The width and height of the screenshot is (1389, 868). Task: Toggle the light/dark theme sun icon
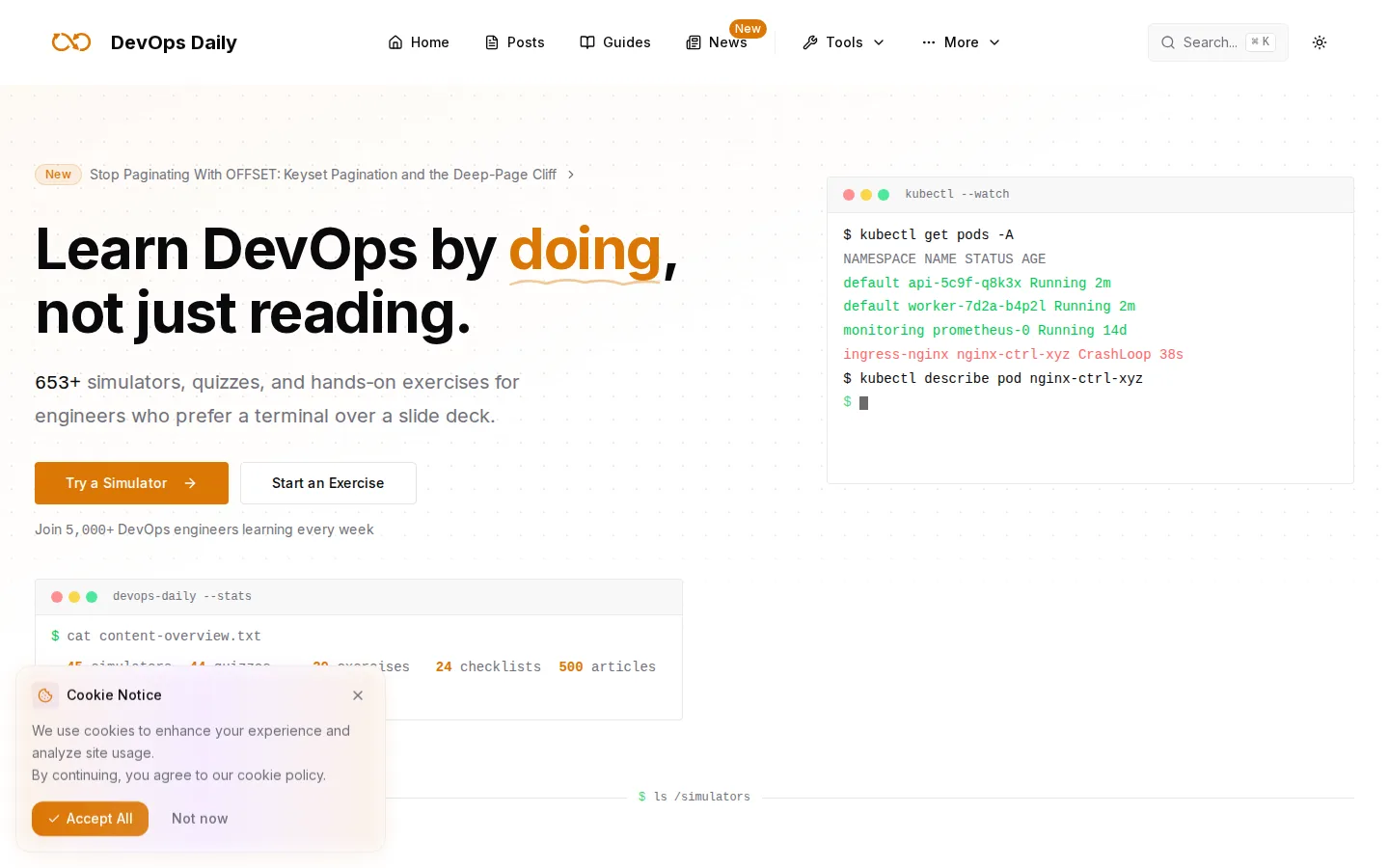(1320, 42)
